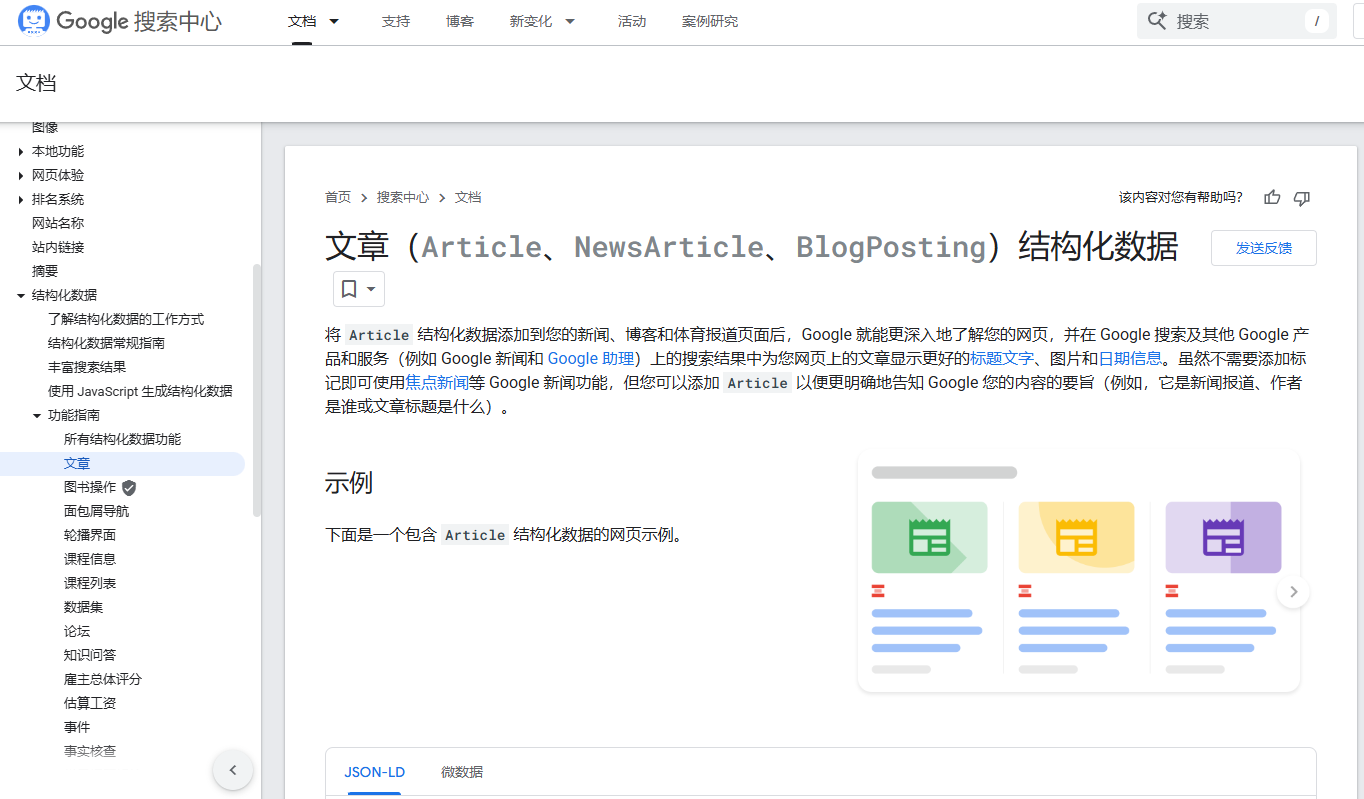This screenshot has height=799, width=1364.
Task: Expand the 本地功能 tree section
Action: 21,152
